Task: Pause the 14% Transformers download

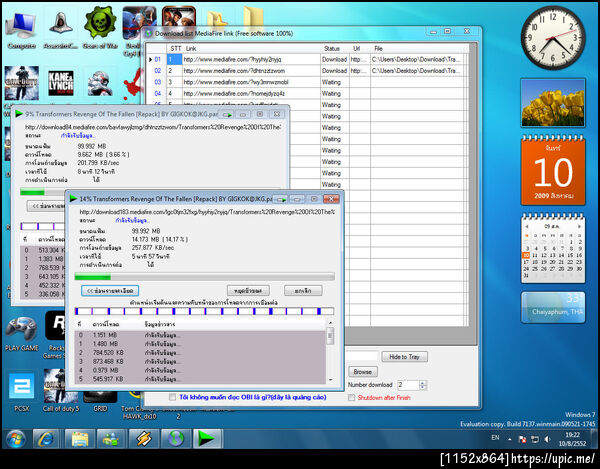Action: [248, 291]
